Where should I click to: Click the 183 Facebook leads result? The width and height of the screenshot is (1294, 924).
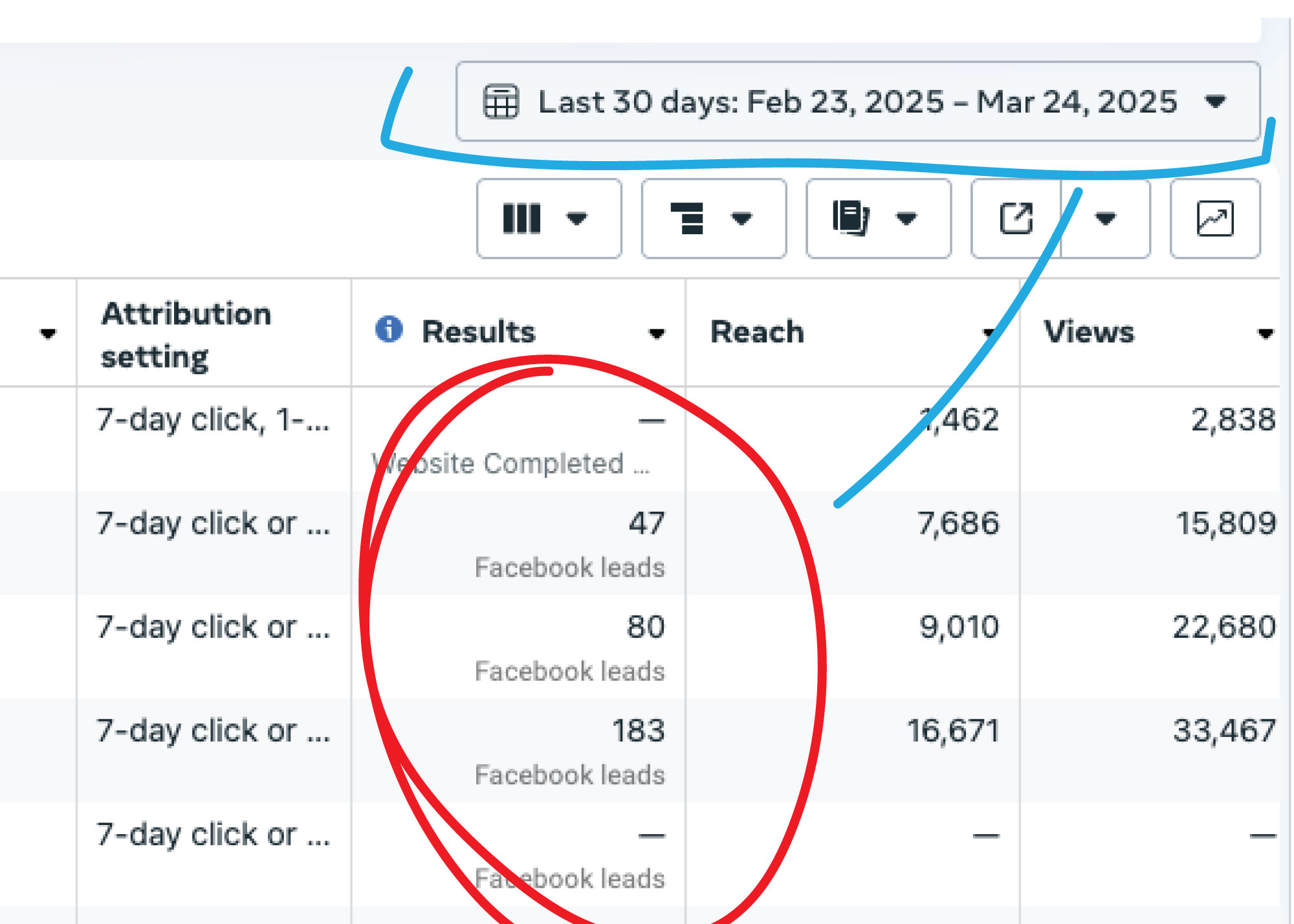tap(638, 731)
